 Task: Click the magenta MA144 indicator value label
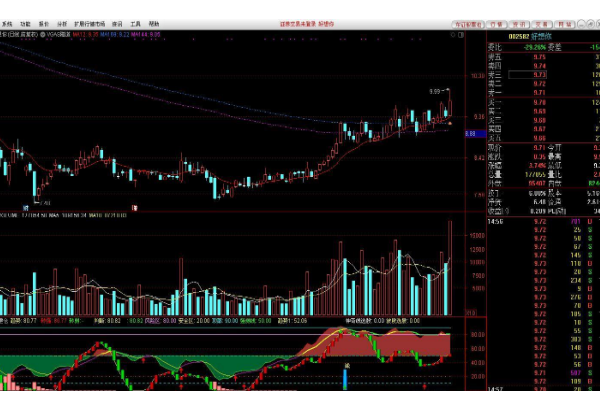[x=146, y=34]
